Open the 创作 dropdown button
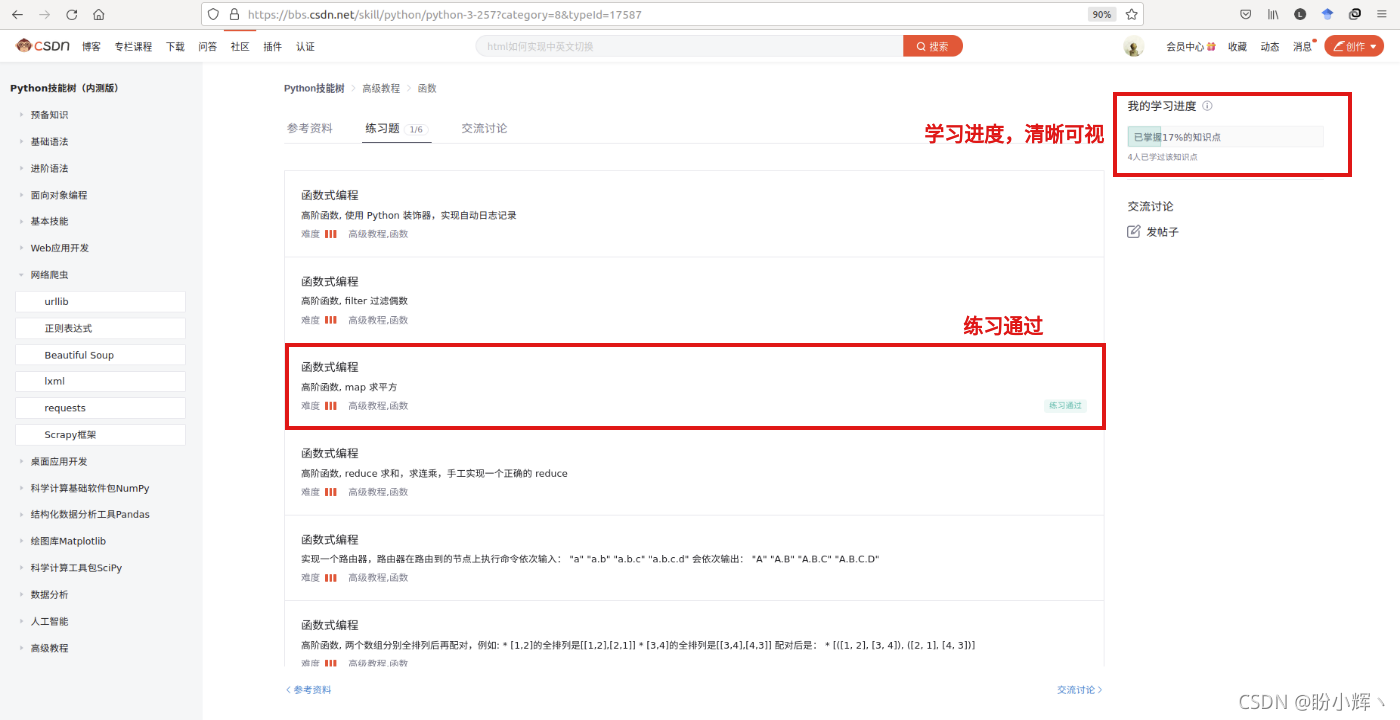Image resolution: width=1400 pixels, height=720 pixels. tap(1354, 46)
